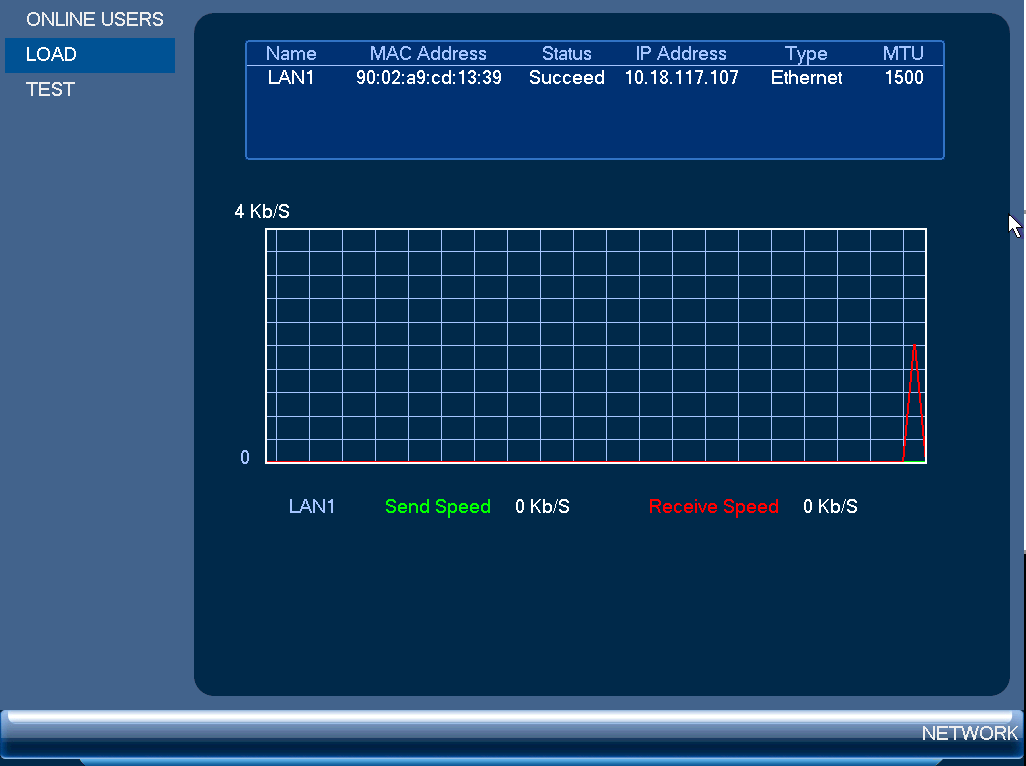Image resolution: width=1026 pixels, height=766 pixels.
Task: Click the MTU column header
Action: tap(903, 54)
